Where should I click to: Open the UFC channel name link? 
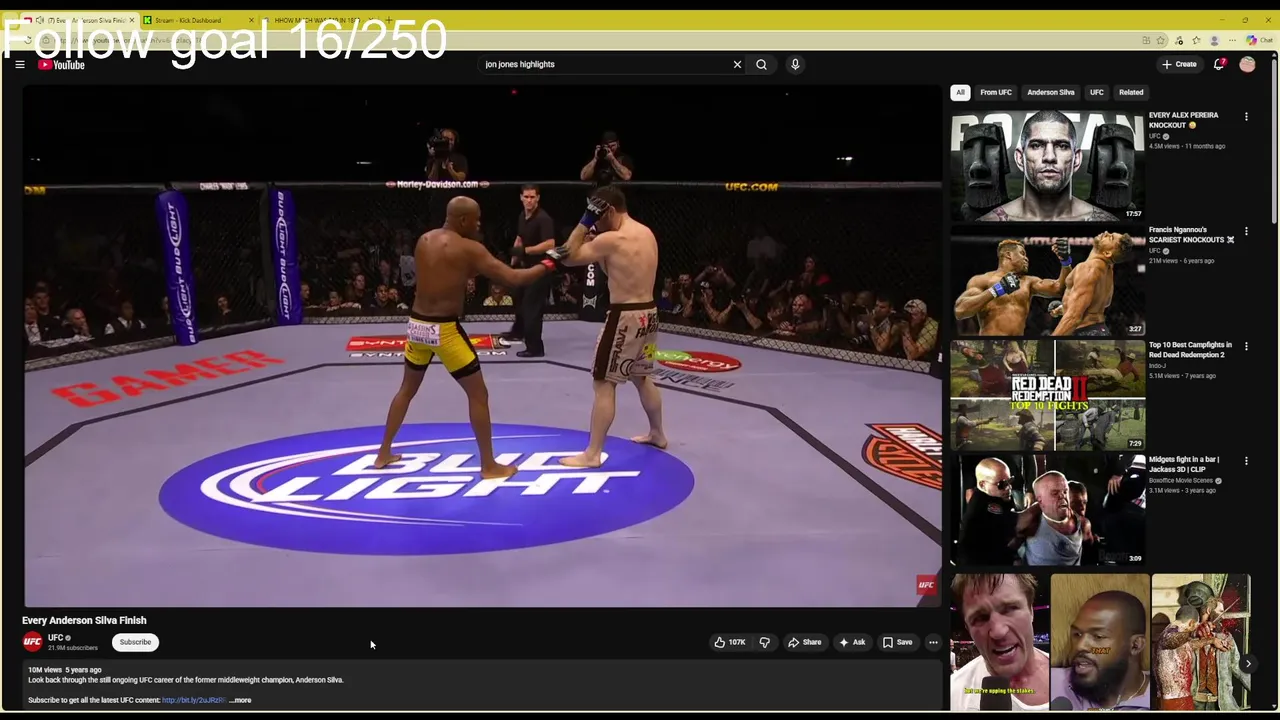55,638
